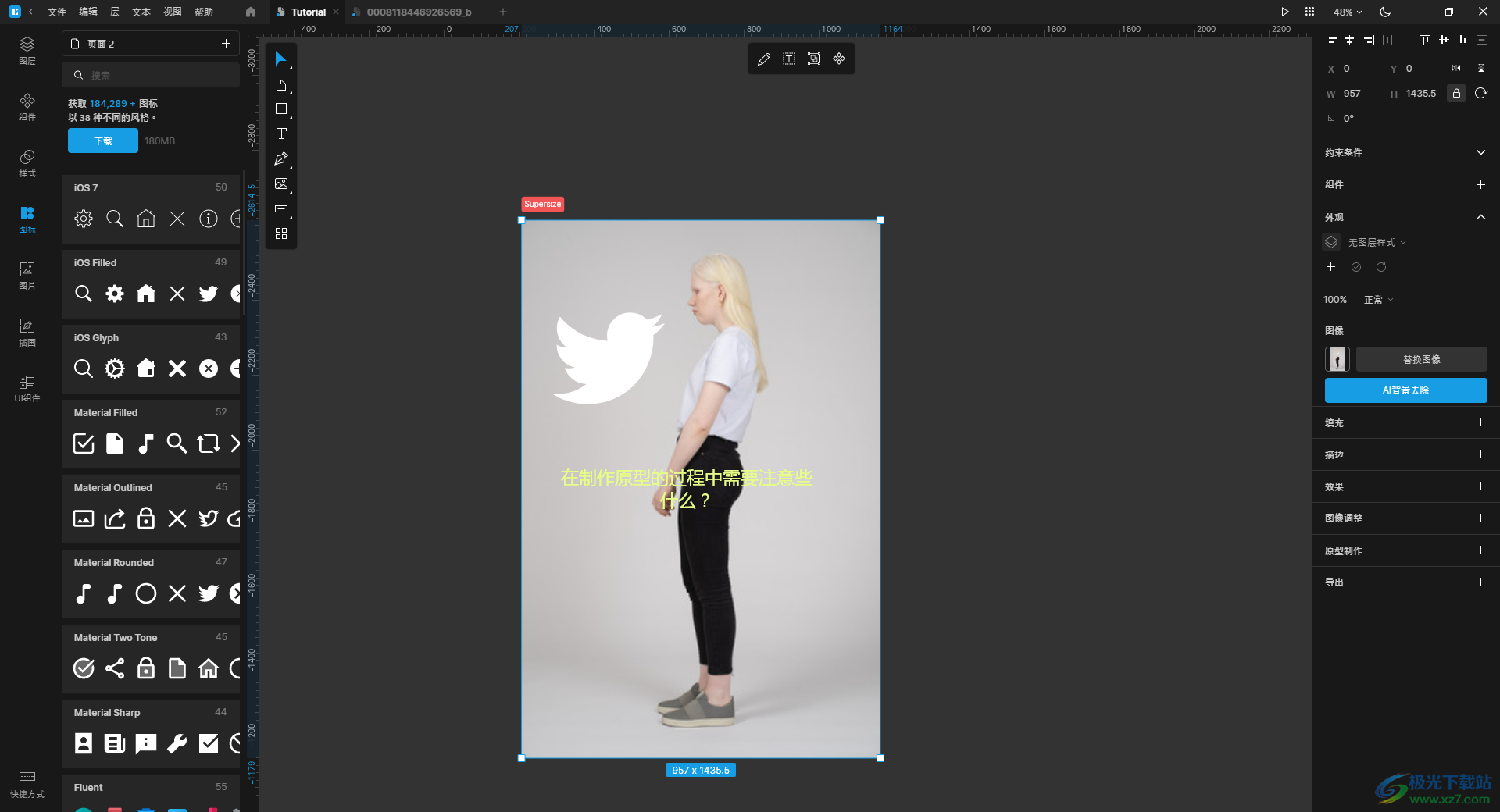Open the 编辑 Edit menu
Image resolution: width=1500 pixels, height=812 pixels.
[88, 12]
